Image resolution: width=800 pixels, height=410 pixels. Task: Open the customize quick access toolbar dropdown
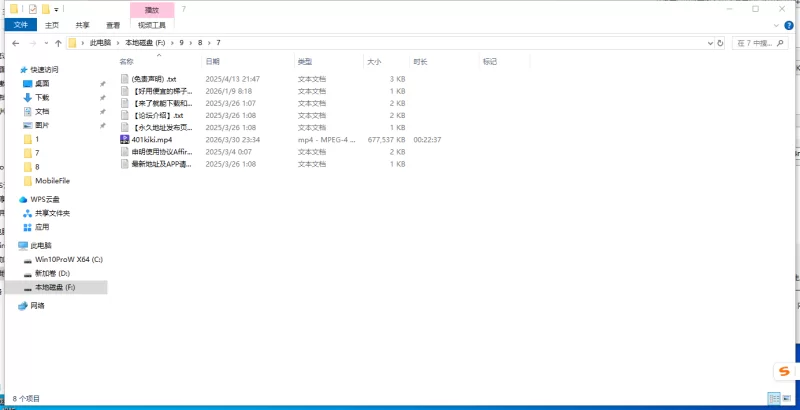click(56, 9)
